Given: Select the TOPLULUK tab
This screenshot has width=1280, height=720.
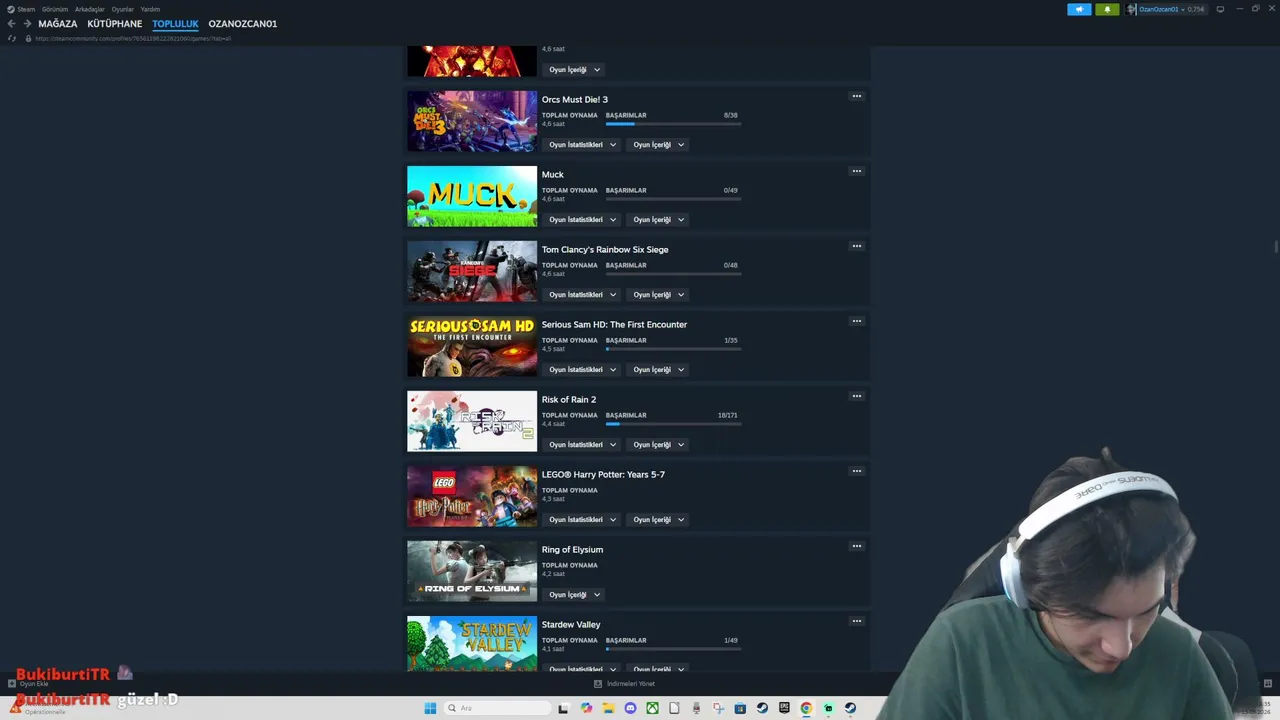Looking at the screenshot, I should (176, 24).
